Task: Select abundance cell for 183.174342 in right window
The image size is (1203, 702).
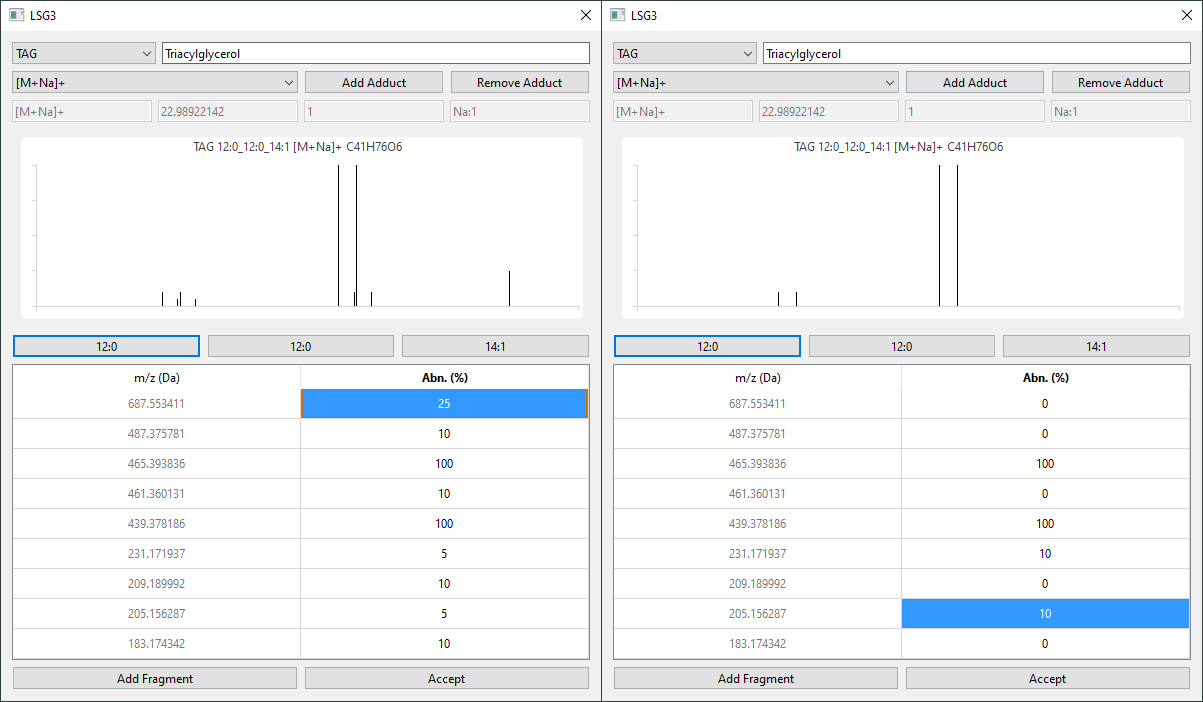Action: [1045, 643]
